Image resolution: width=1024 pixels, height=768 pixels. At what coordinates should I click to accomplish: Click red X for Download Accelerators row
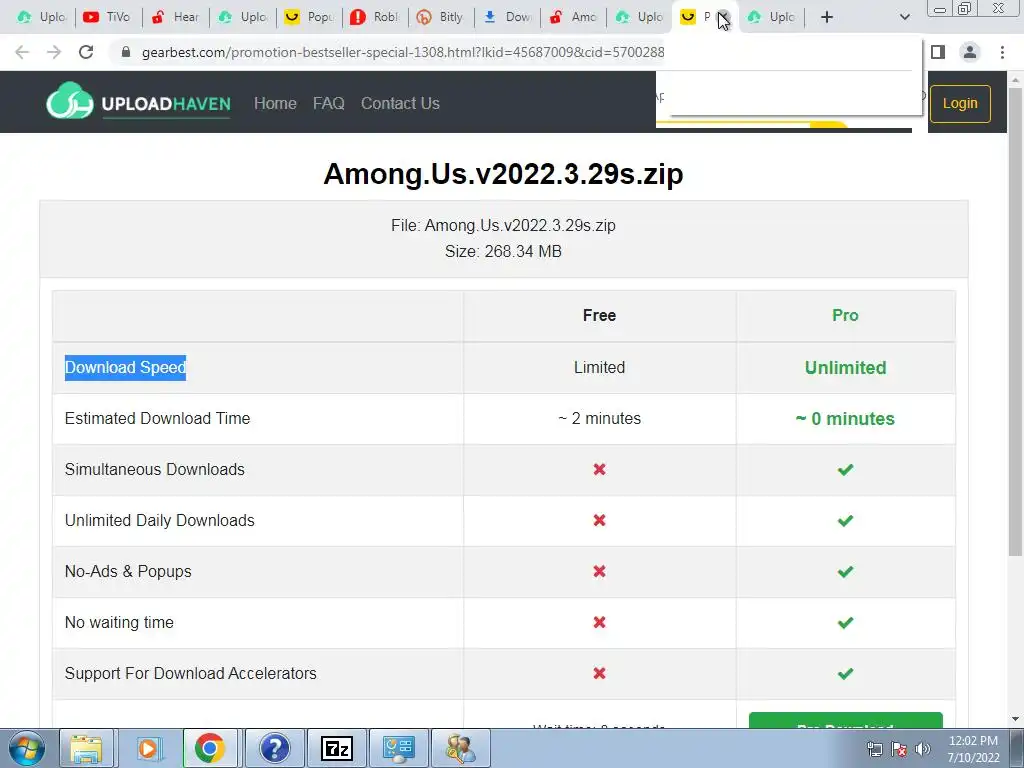pos(600,673)
